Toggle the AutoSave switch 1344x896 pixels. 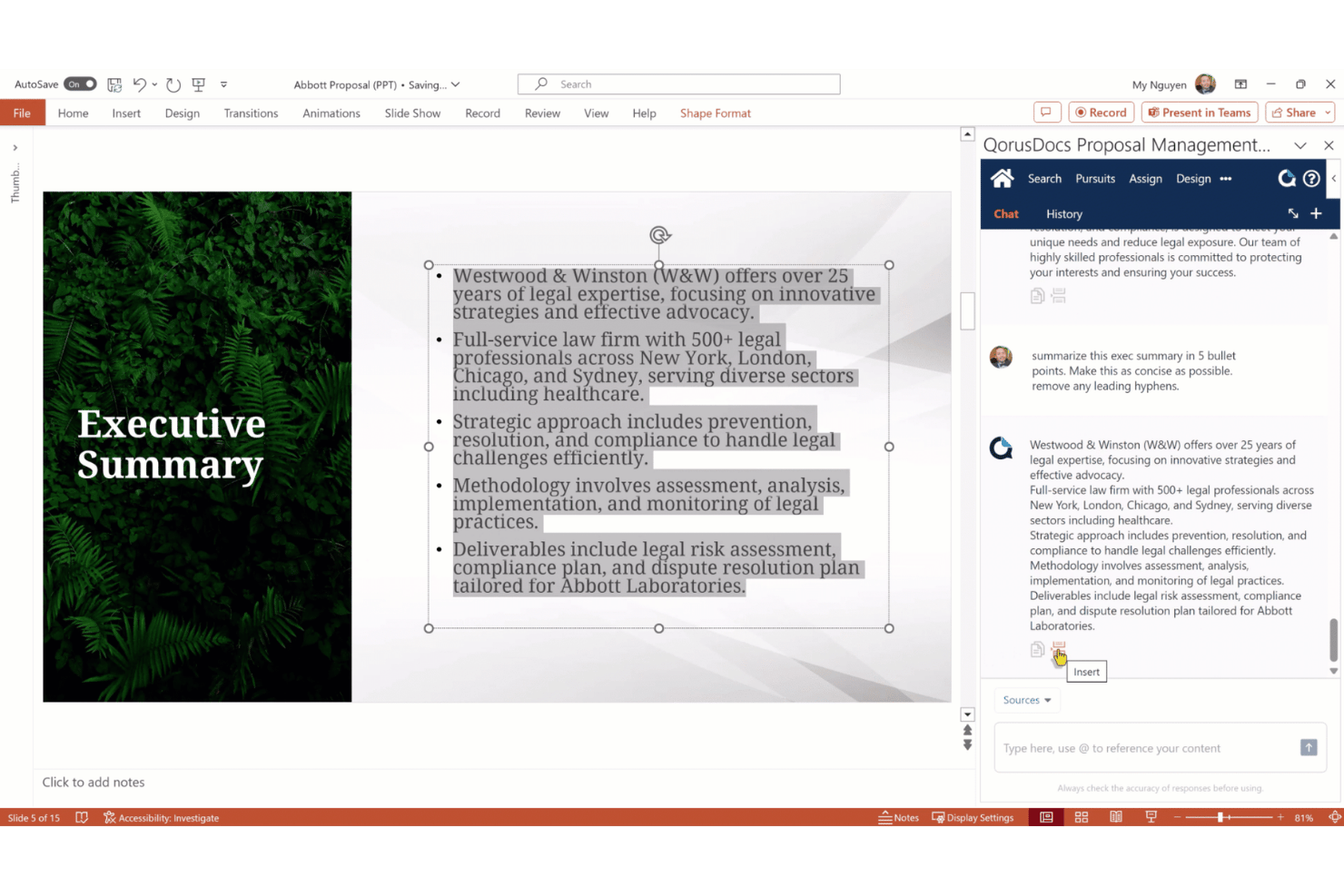point(80,84)
